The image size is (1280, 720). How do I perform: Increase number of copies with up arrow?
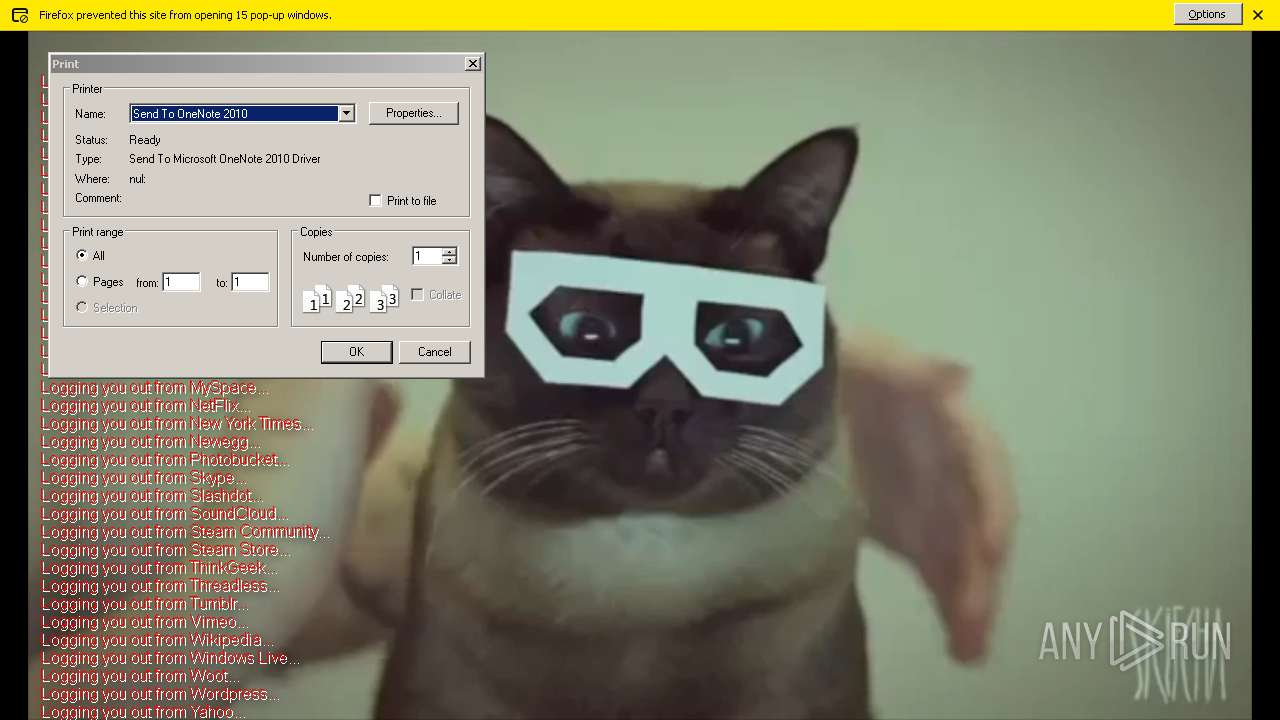click(x=449, y=252)
